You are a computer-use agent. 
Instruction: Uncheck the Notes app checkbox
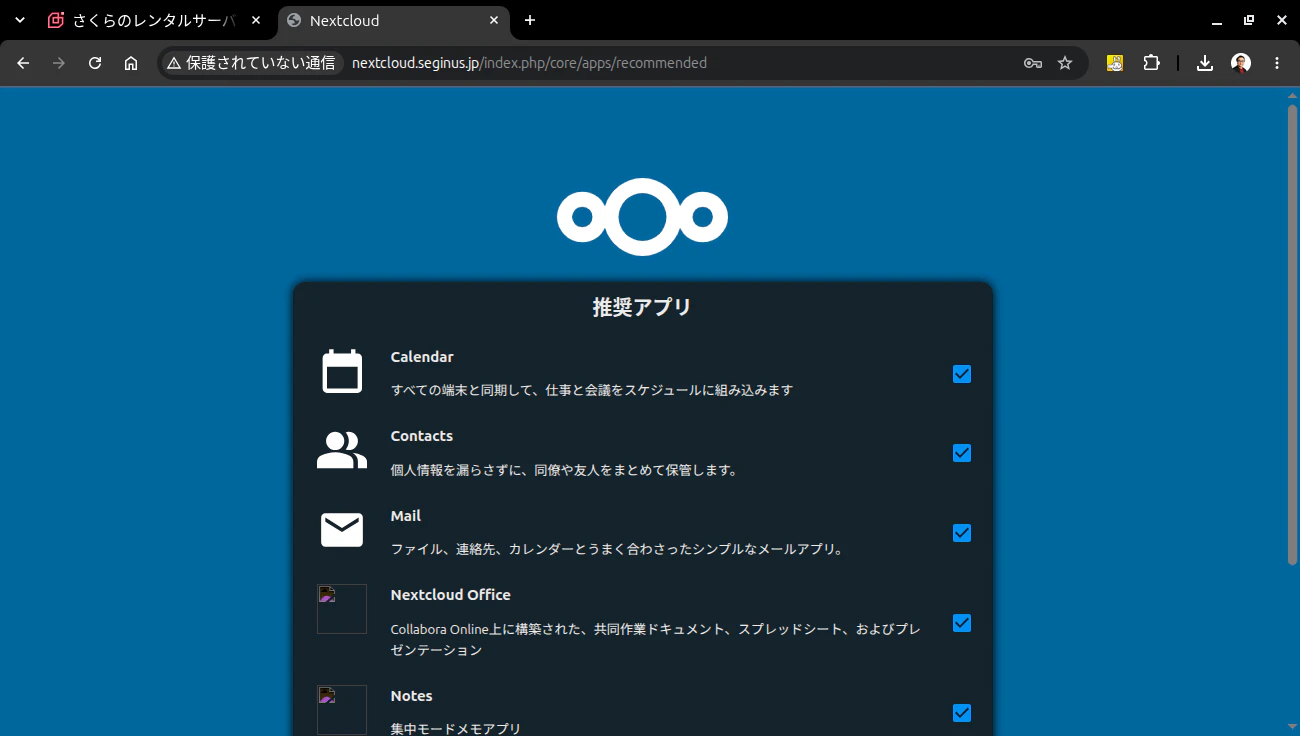tap(962, 713)
